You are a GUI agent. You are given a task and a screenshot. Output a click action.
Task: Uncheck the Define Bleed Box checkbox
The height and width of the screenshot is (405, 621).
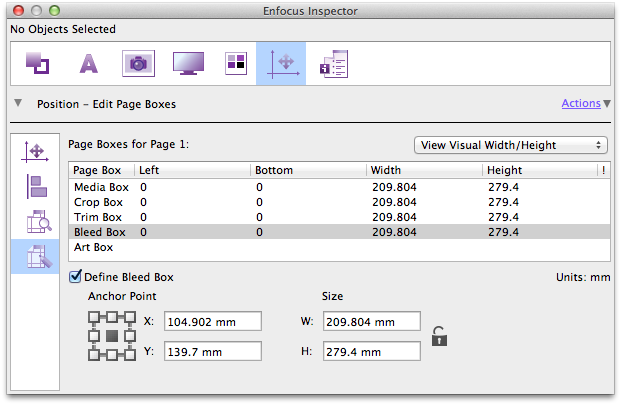75,276
